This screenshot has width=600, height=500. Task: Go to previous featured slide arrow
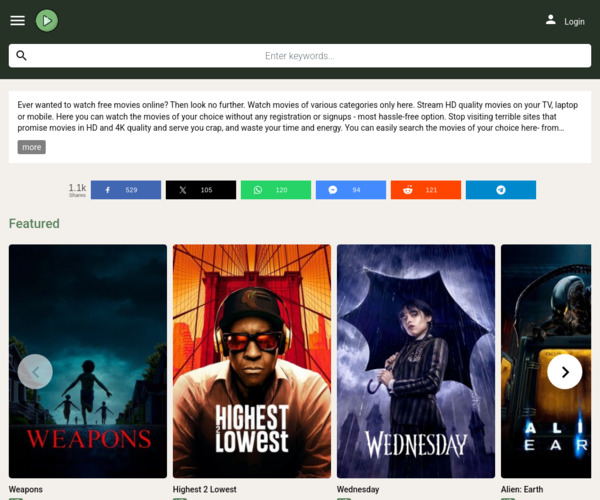pyautogui.click(x=35, y=371)
